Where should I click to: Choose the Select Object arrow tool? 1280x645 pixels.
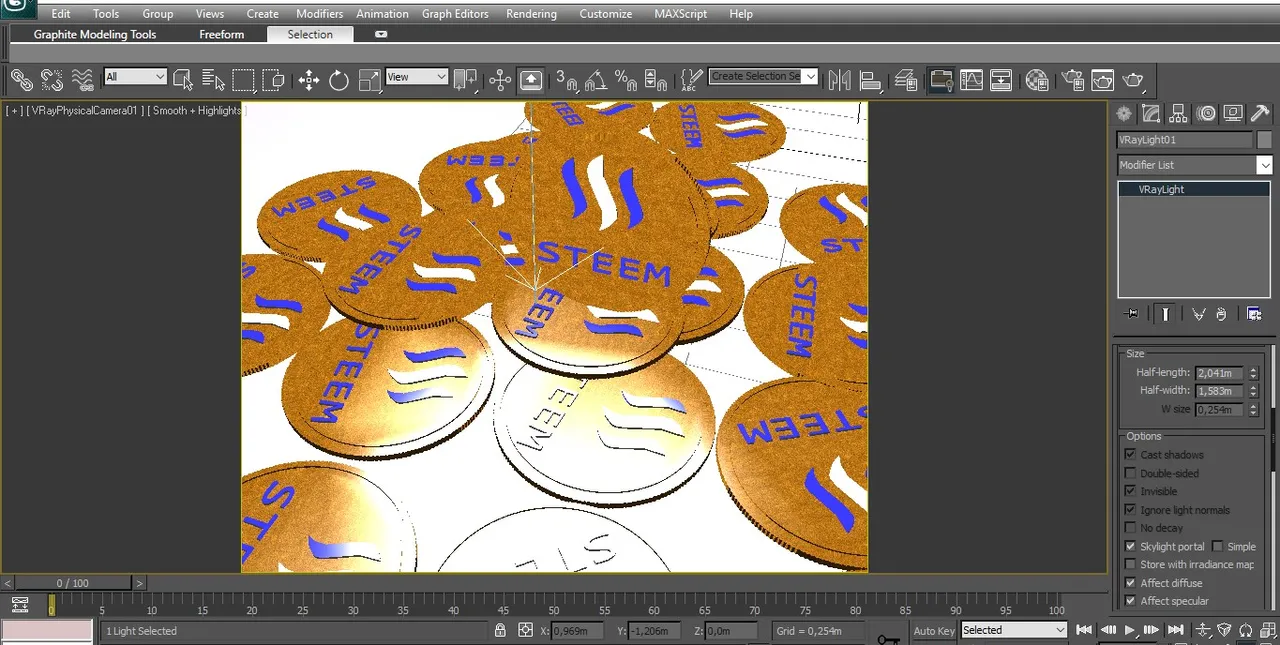pos(183,79)
